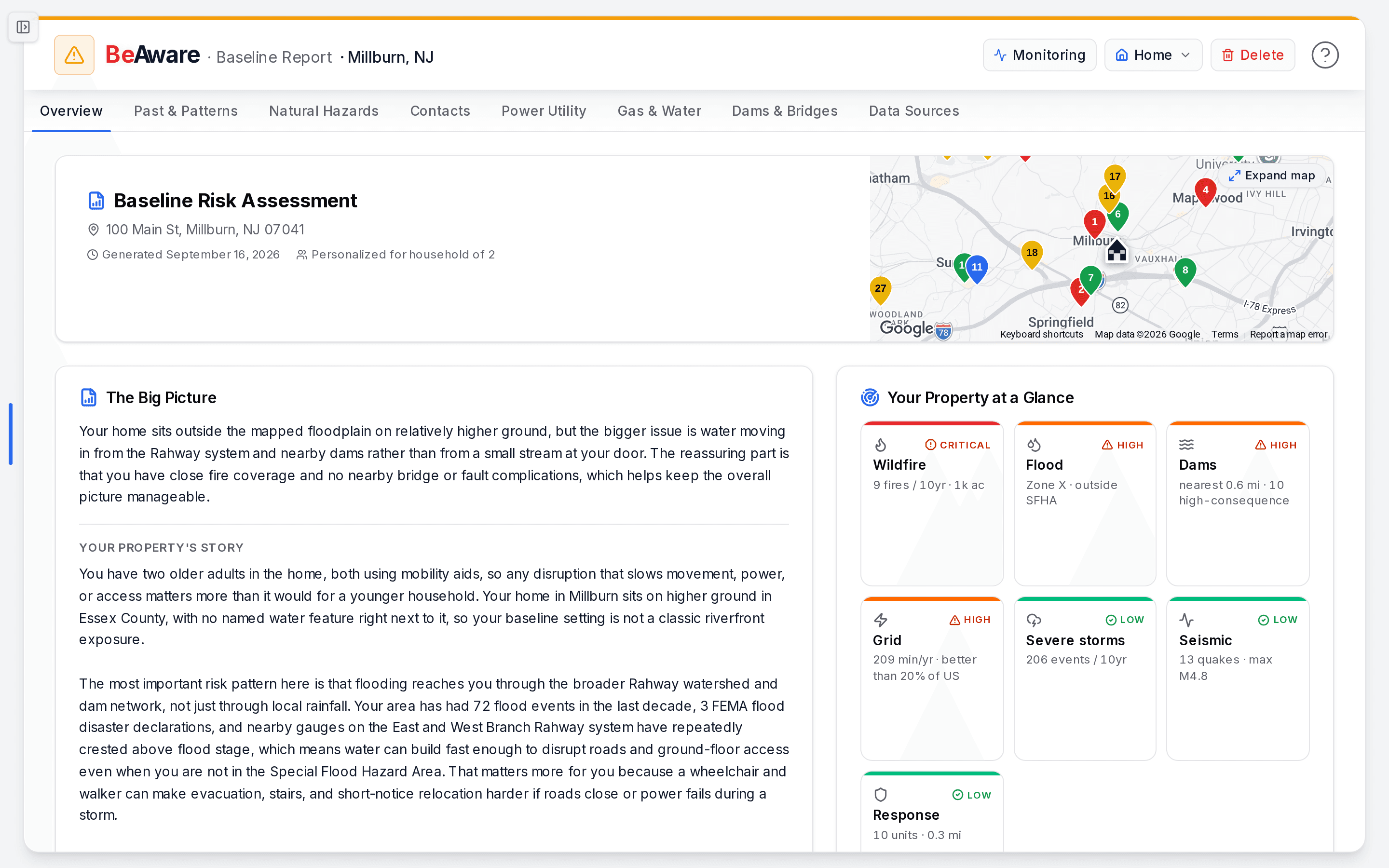The height and width of the screenshot is (868, 1389).
Task: Open map Keyboard shortcuts link
Action: pos(1041,334)
